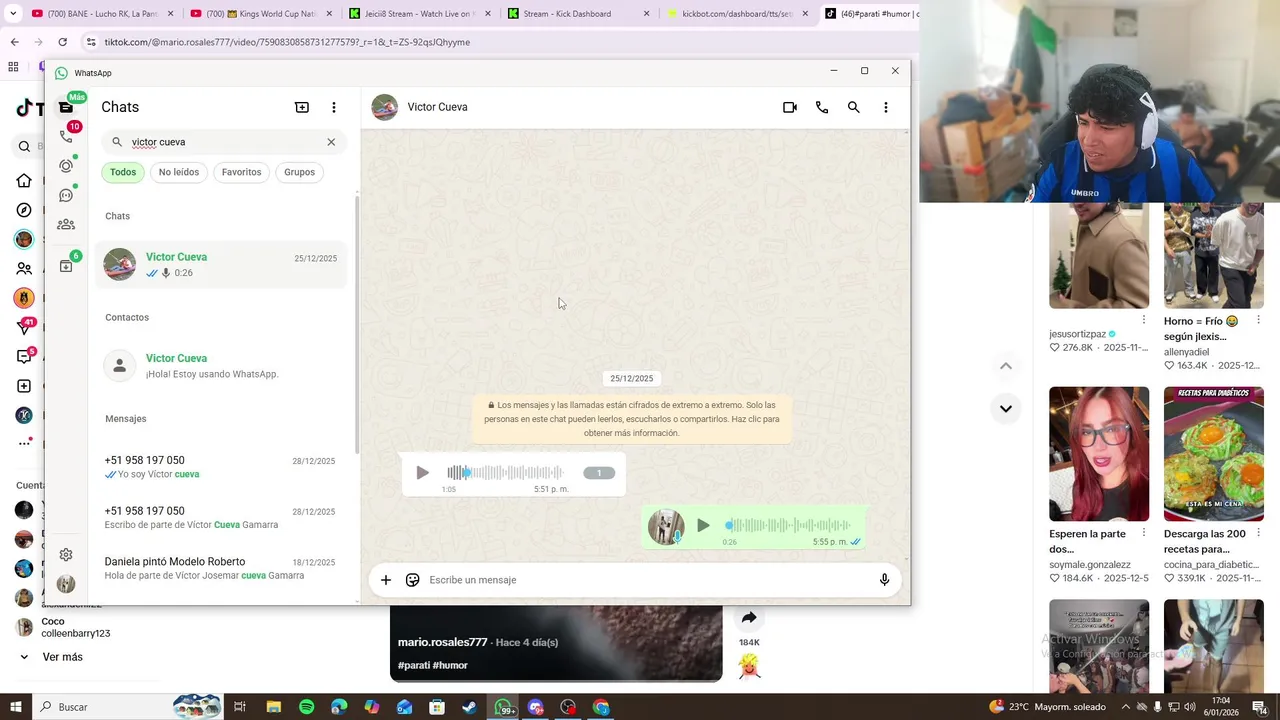1280x720 pixels.
Task: Select the Todos chat filter
Action: coord(123,172)
